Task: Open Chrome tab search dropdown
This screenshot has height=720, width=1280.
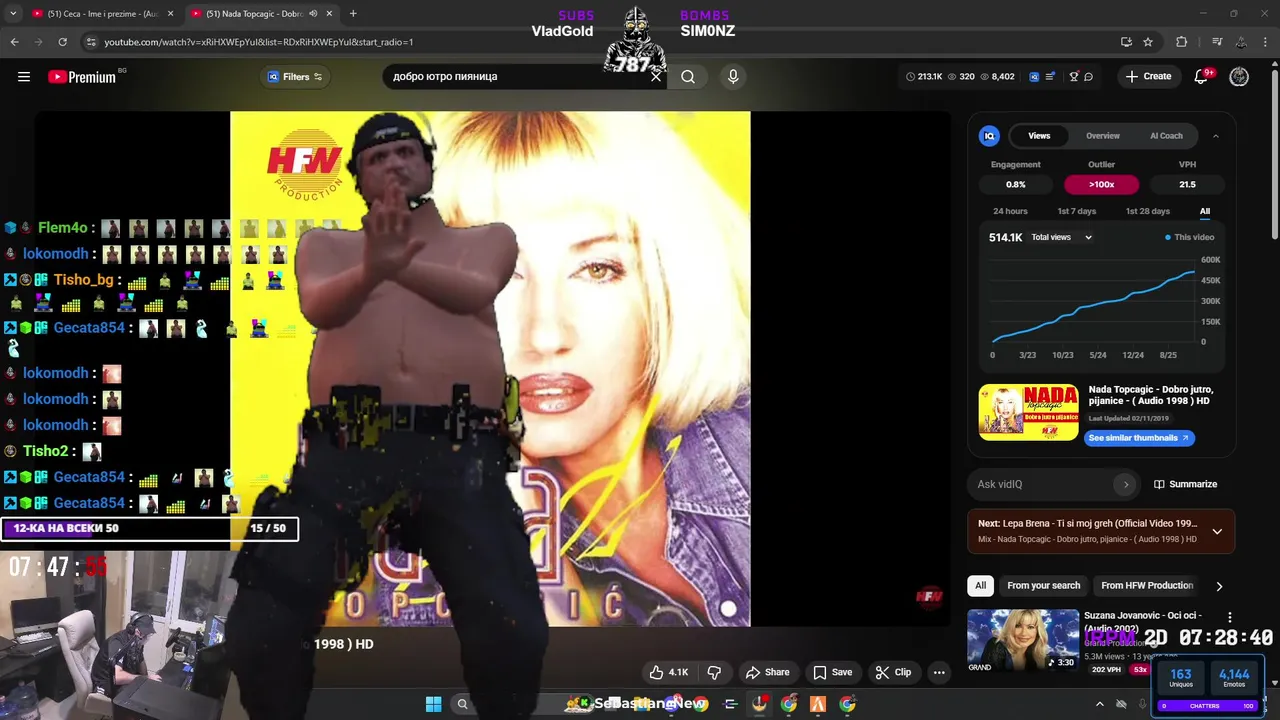Action: click(x=13, y=13)
